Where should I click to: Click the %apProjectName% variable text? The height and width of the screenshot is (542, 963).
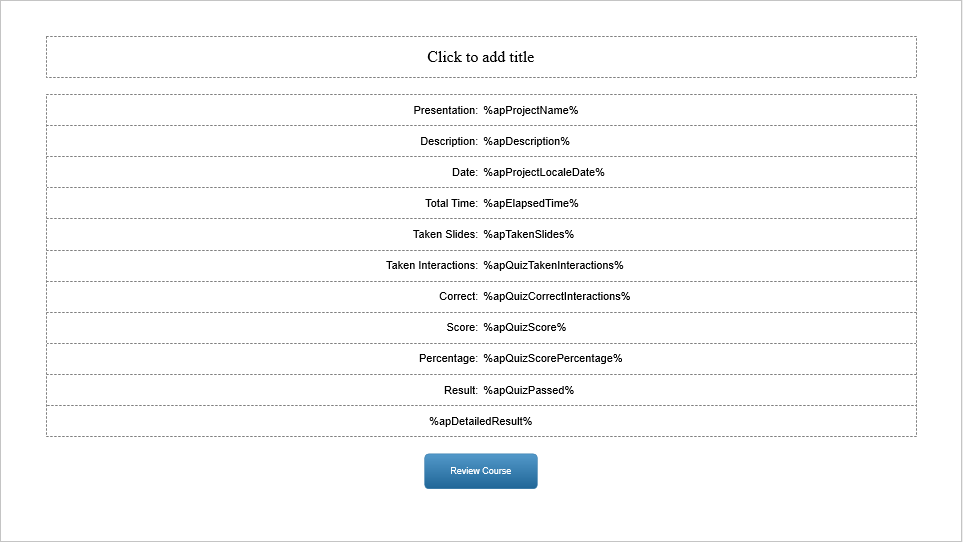(x=531, y=110)
